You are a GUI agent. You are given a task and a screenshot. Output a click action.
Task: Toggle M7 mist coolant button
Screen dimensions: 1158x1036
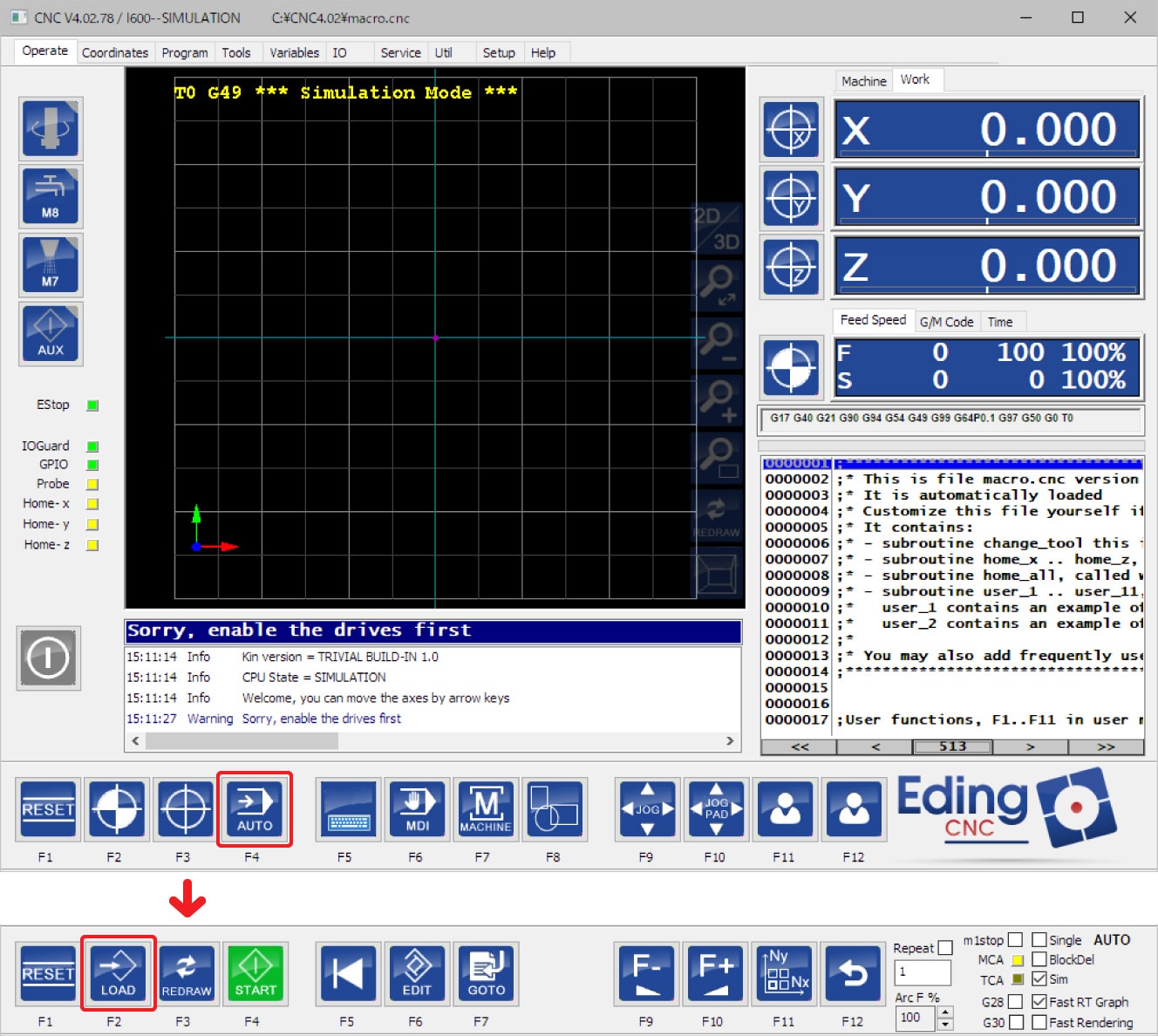click(x=51, y=265)
